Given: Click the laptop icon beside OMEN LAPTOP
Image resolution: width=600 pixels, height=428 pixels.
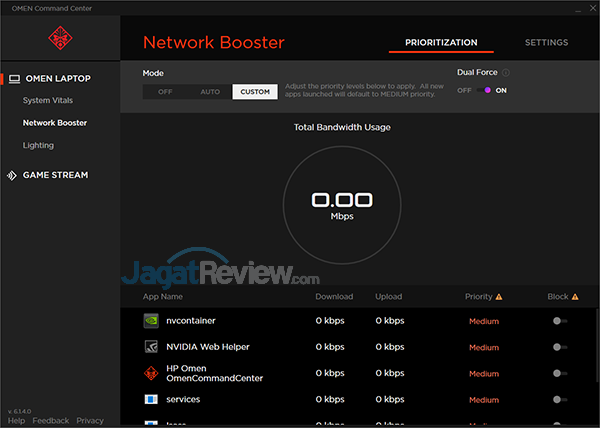Looking at the screenshot, I should tap(14, 79).
